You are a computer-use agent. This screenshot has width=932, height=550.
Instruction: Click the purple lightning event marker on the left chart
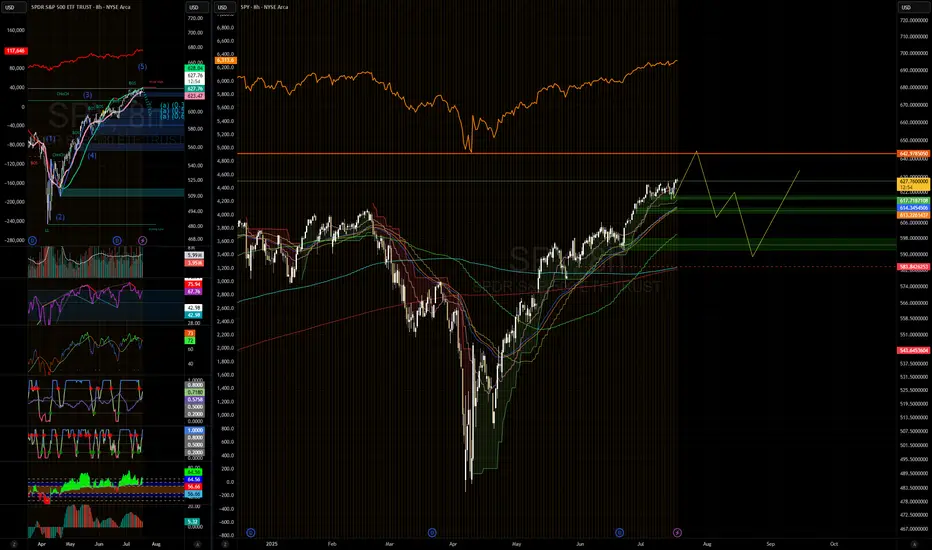tap(142, 240)
